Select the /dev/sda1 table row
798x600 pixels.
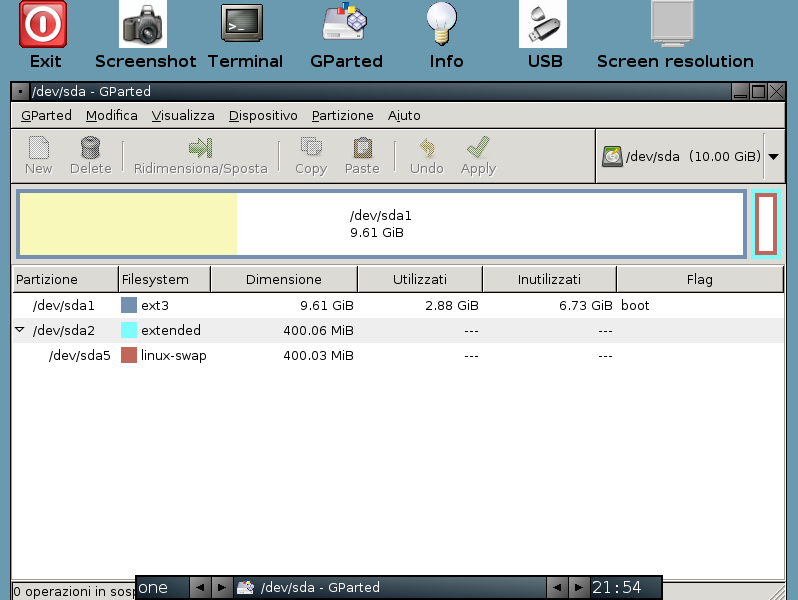(x=398, y=305)
